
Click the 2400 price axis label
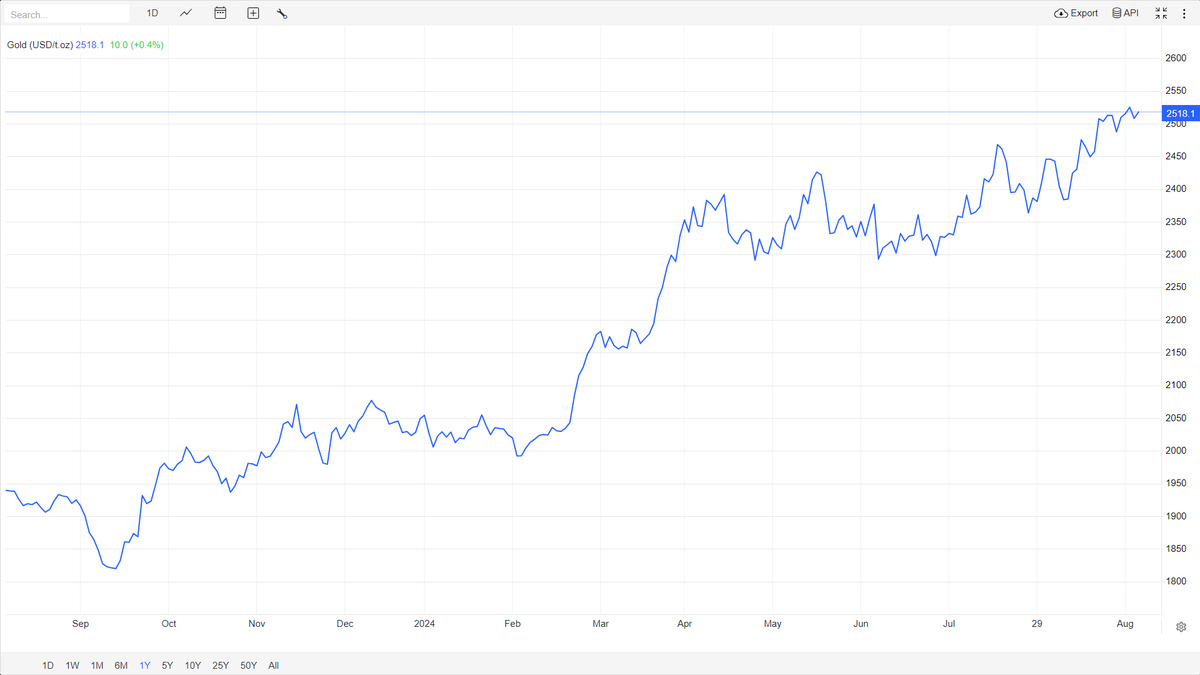pos(1176,189)
